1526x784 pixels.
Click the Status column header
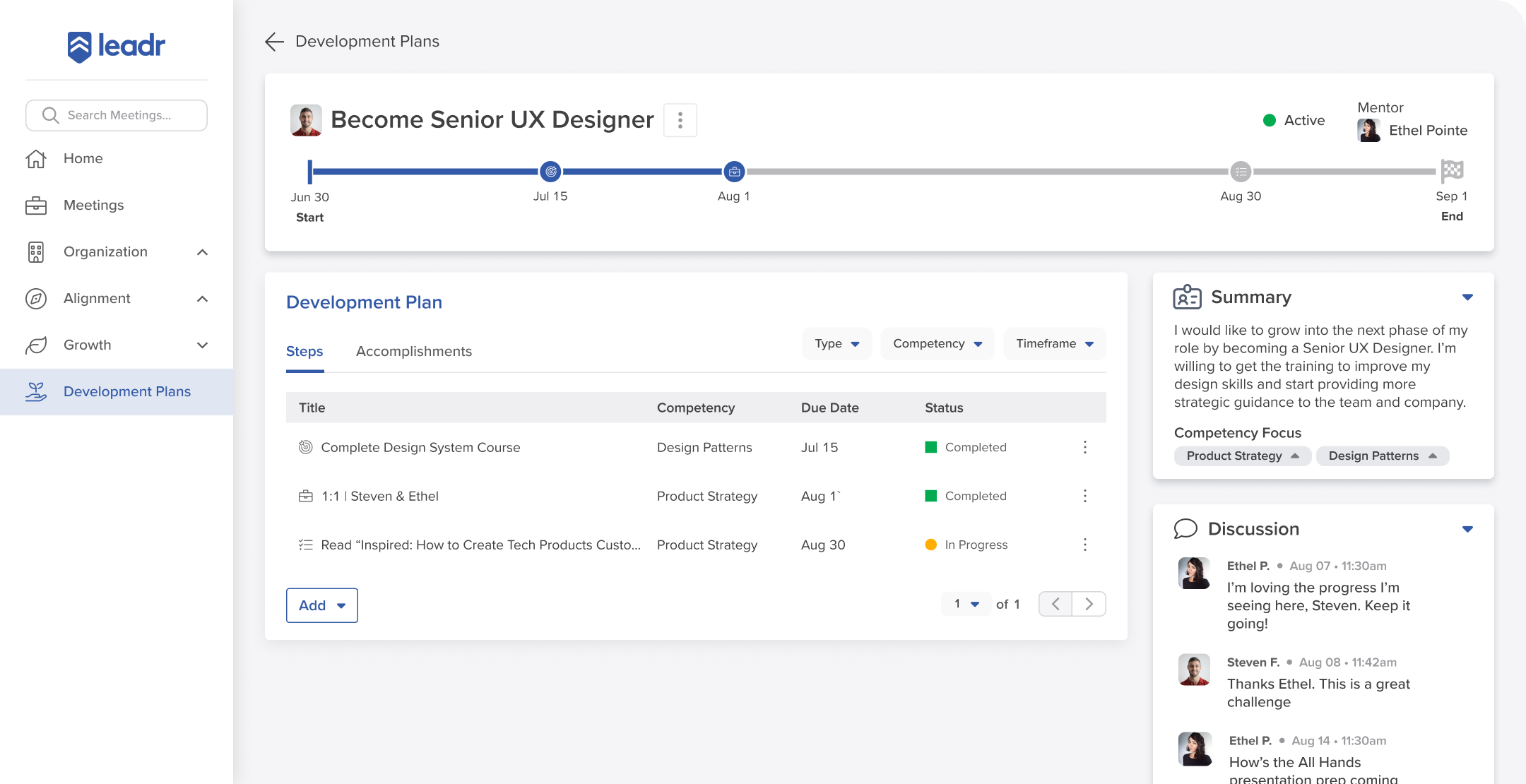(x=944, y=408)
